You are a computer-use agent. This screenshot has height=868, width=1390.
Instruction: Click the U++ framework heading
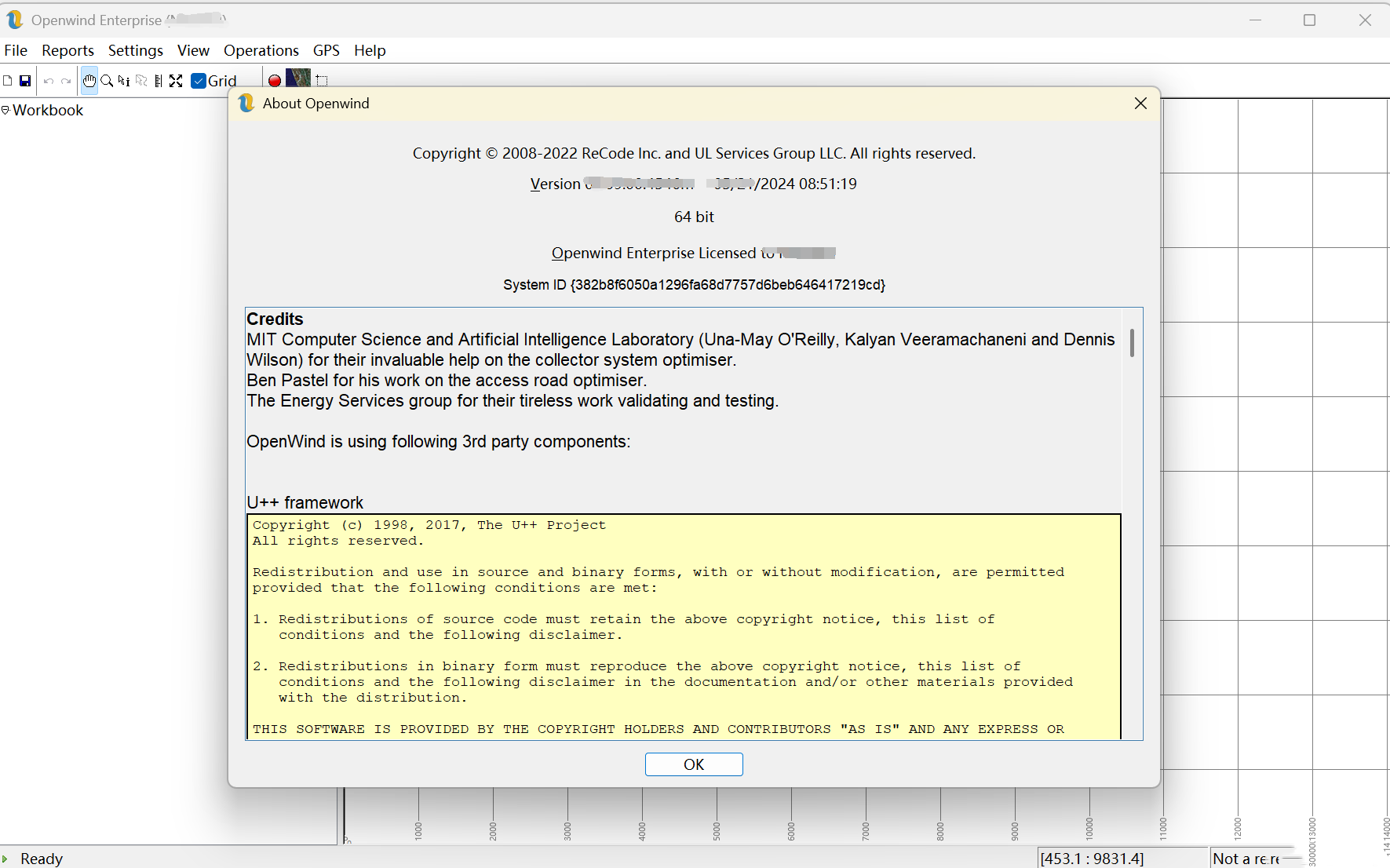(305, 502)
